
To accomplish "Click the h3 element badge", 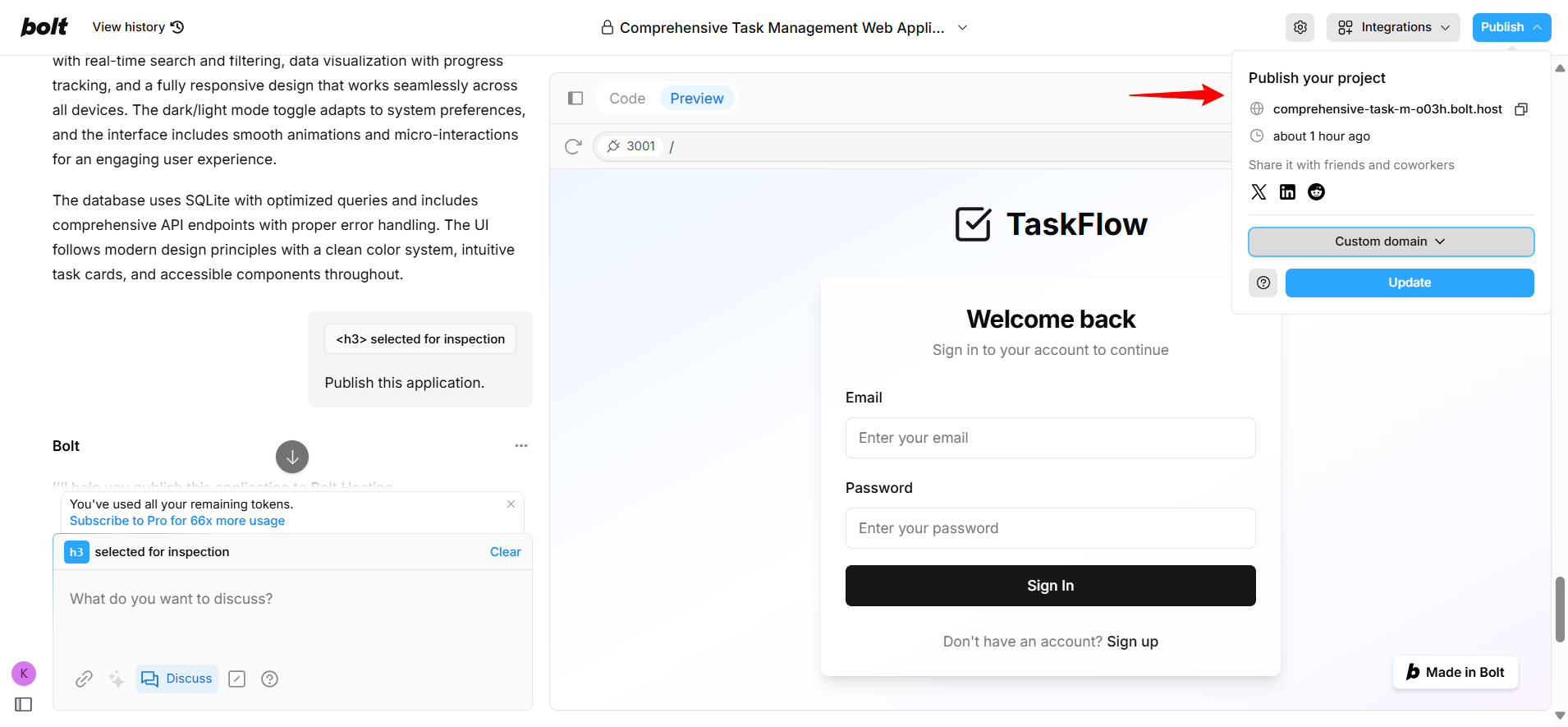I will tap(76, 552).
